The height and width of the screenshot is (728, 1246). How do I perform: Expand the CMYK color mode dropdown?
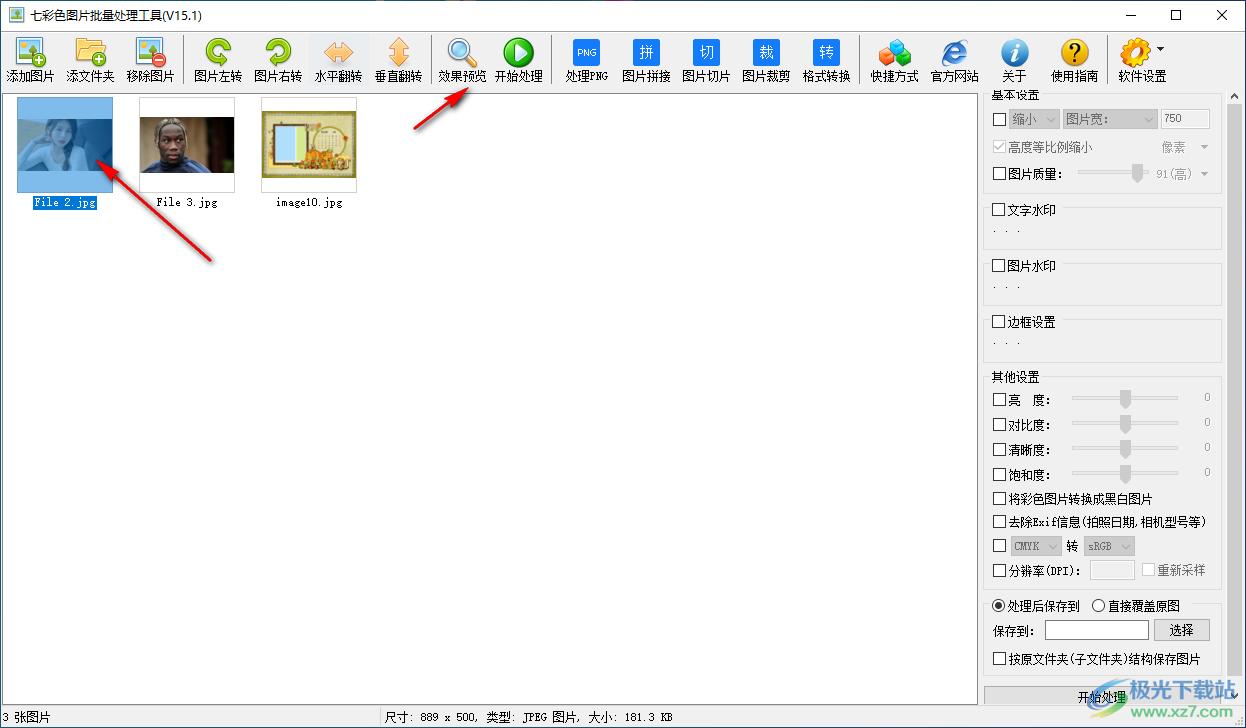click(1036, 546)
